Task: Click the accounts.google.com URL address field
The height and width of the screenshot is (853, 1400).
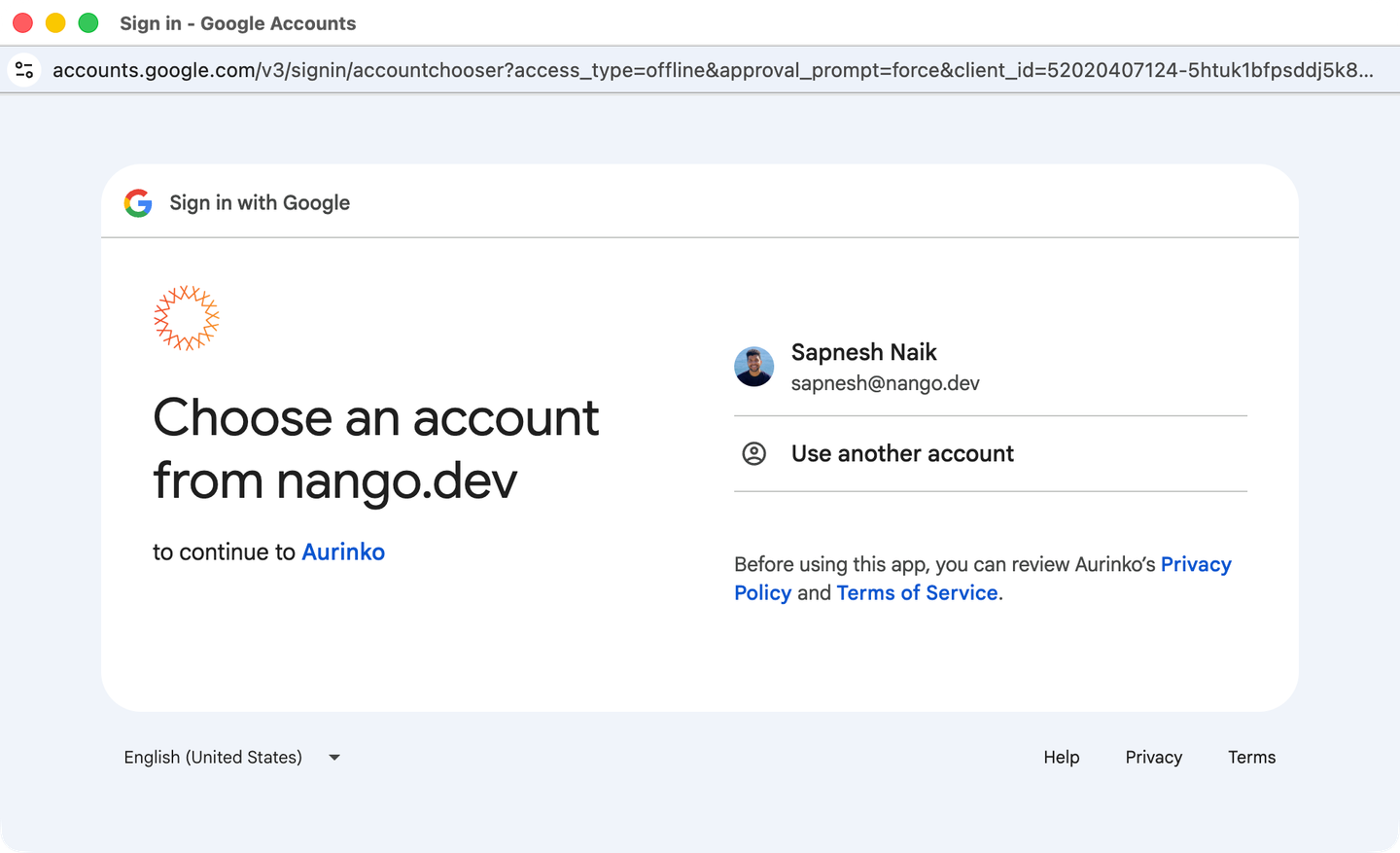Action: [713, 70]
